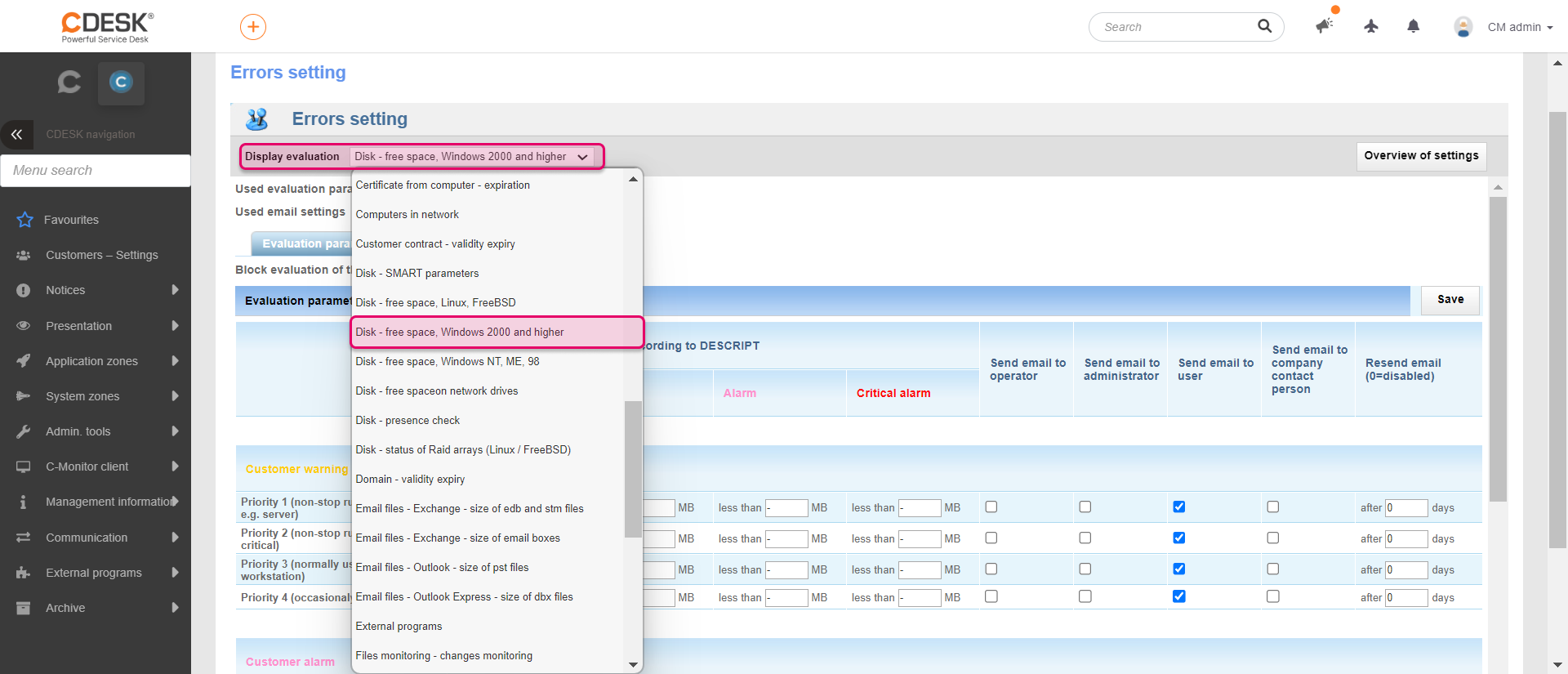Expand the Application zones menu
The height and width of the screenshot is (674, 1568).
[x=175, y=360]
